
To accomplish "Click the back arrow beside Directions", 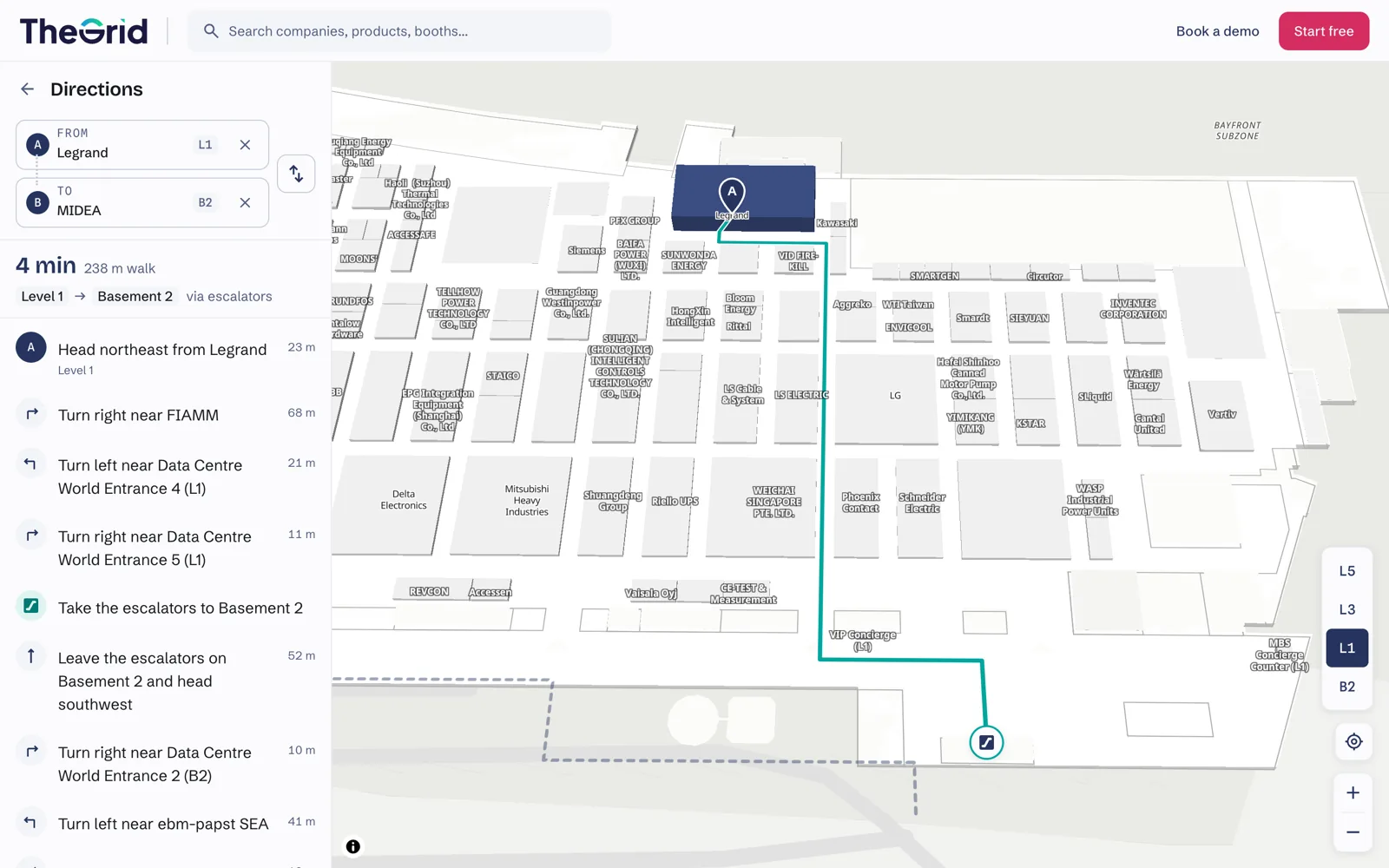I will click(28, 89).
